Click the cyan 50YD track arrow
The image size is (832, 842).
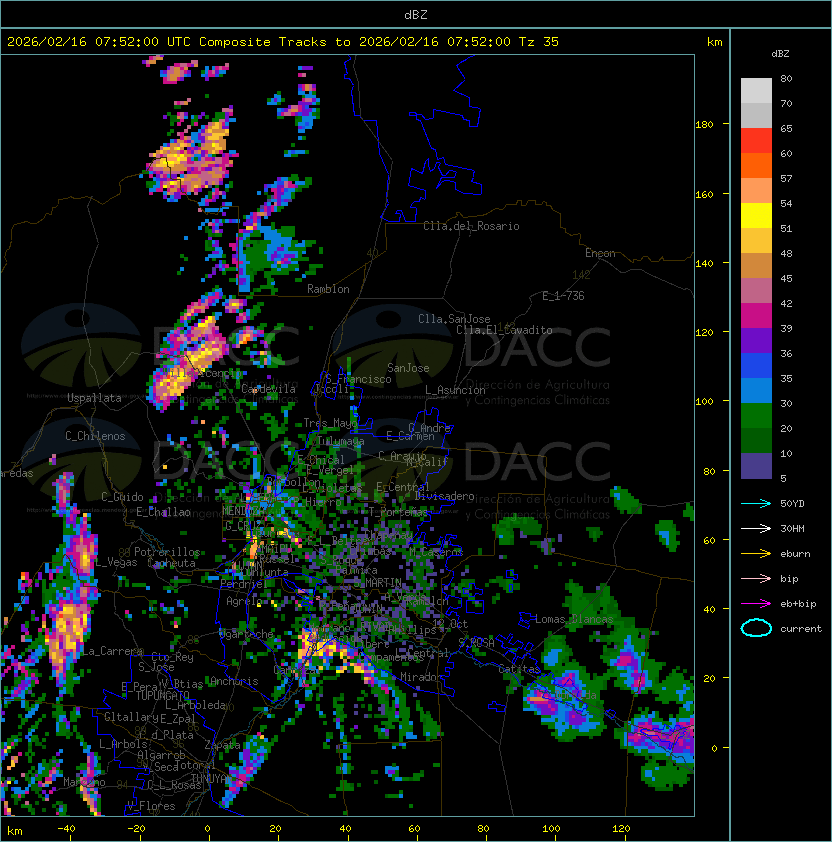point(756,504)
